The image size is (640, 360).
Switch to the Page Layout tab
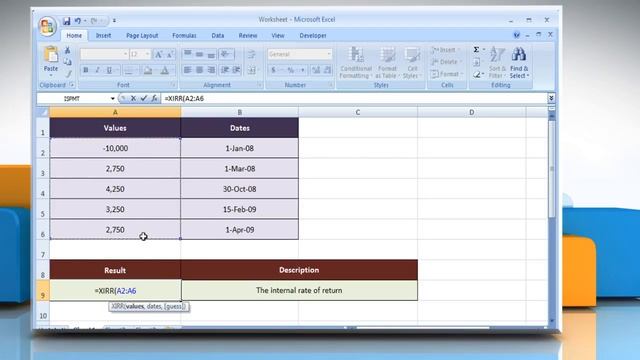142,36
